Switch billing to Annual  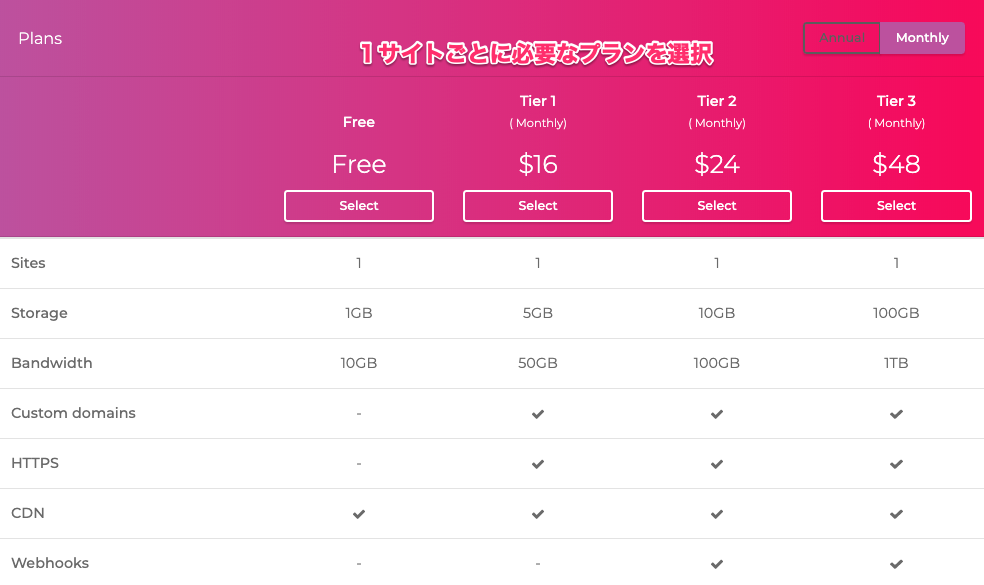(x=842, y=38)
